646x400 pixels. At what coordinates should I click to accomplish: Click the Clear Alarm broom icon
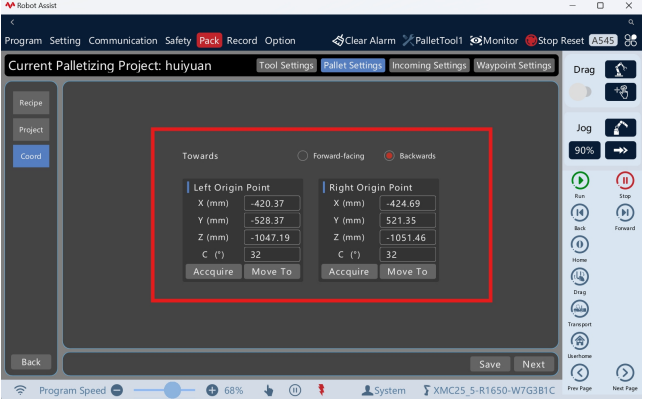(338, 40)
